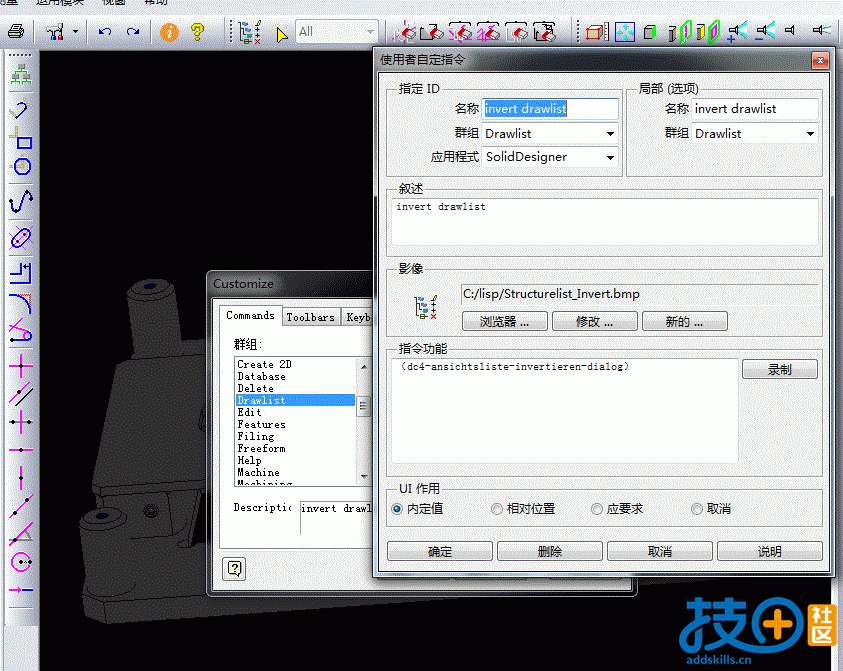This screenshot has width=843, height=671.
Task: Click the 确定 OK button
Action: [440, 551]
